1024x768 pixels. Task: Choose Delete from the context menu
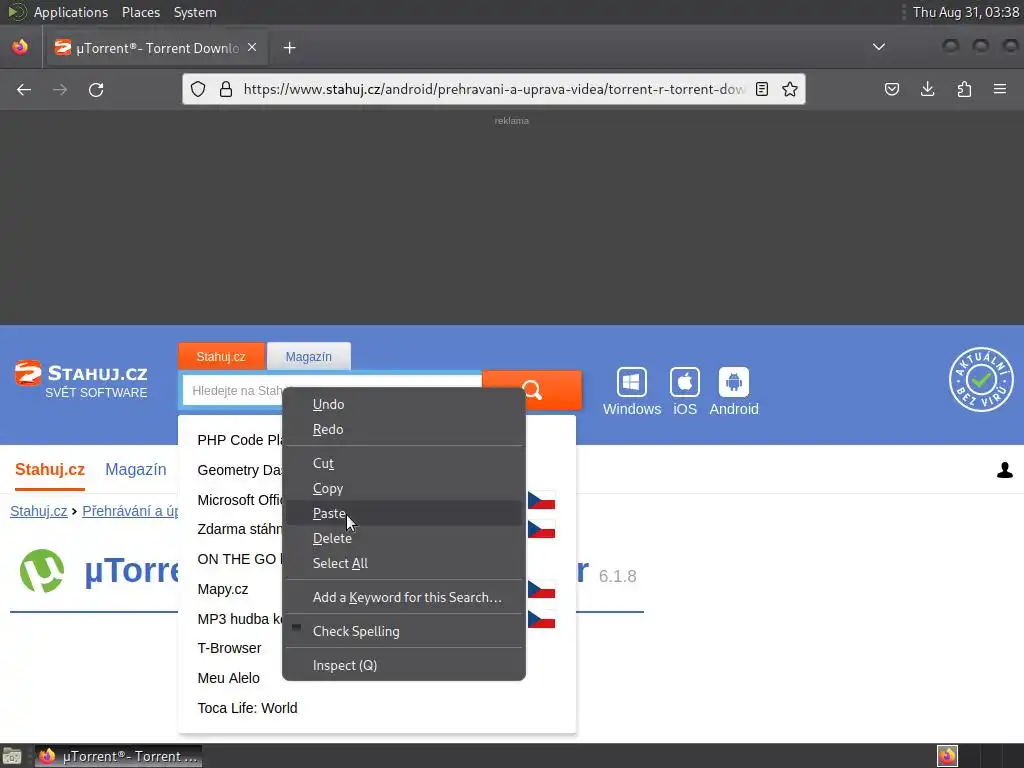404,538
